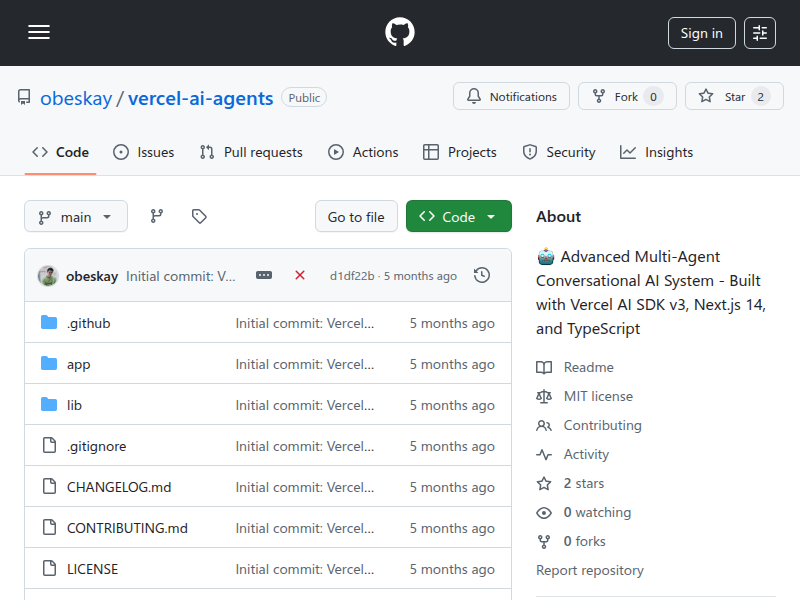Click Report repository in the About section
The width and height of the screenshot is (800, 600).
(x=590, y=570)
